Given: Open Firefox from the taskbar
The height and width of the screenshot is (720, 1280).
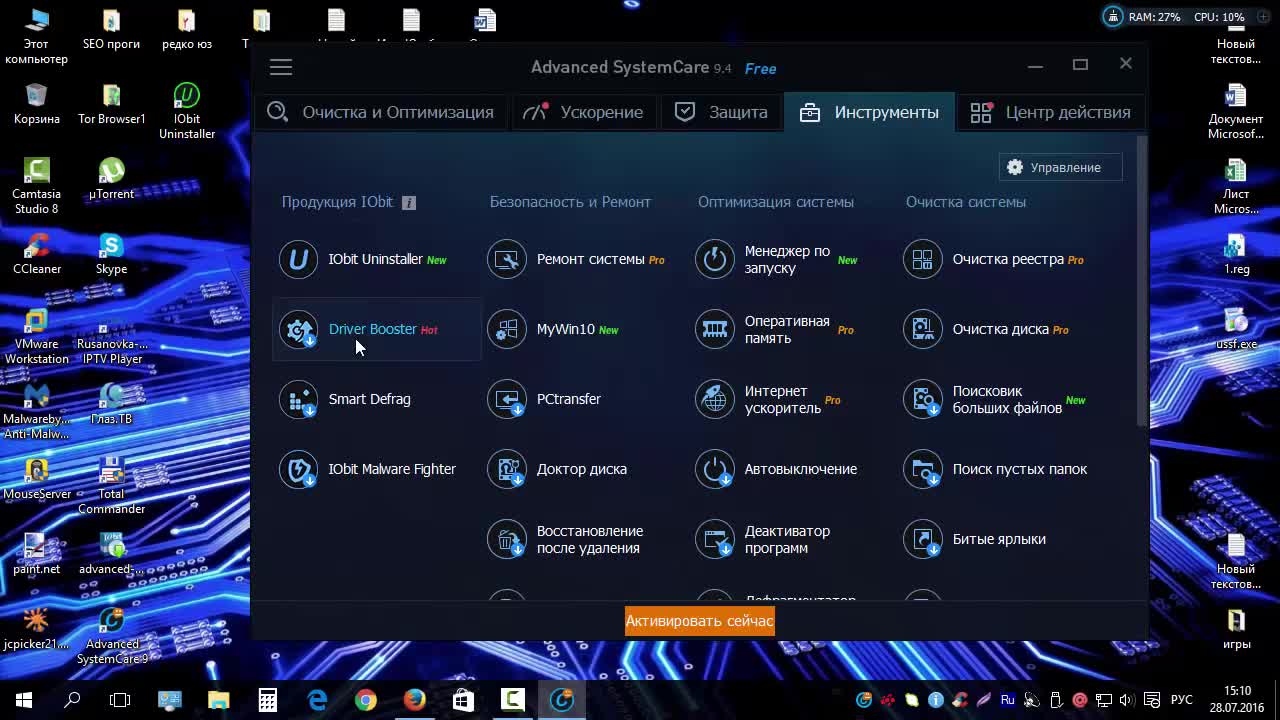Looking at the screenshot, I should point(415,700).
